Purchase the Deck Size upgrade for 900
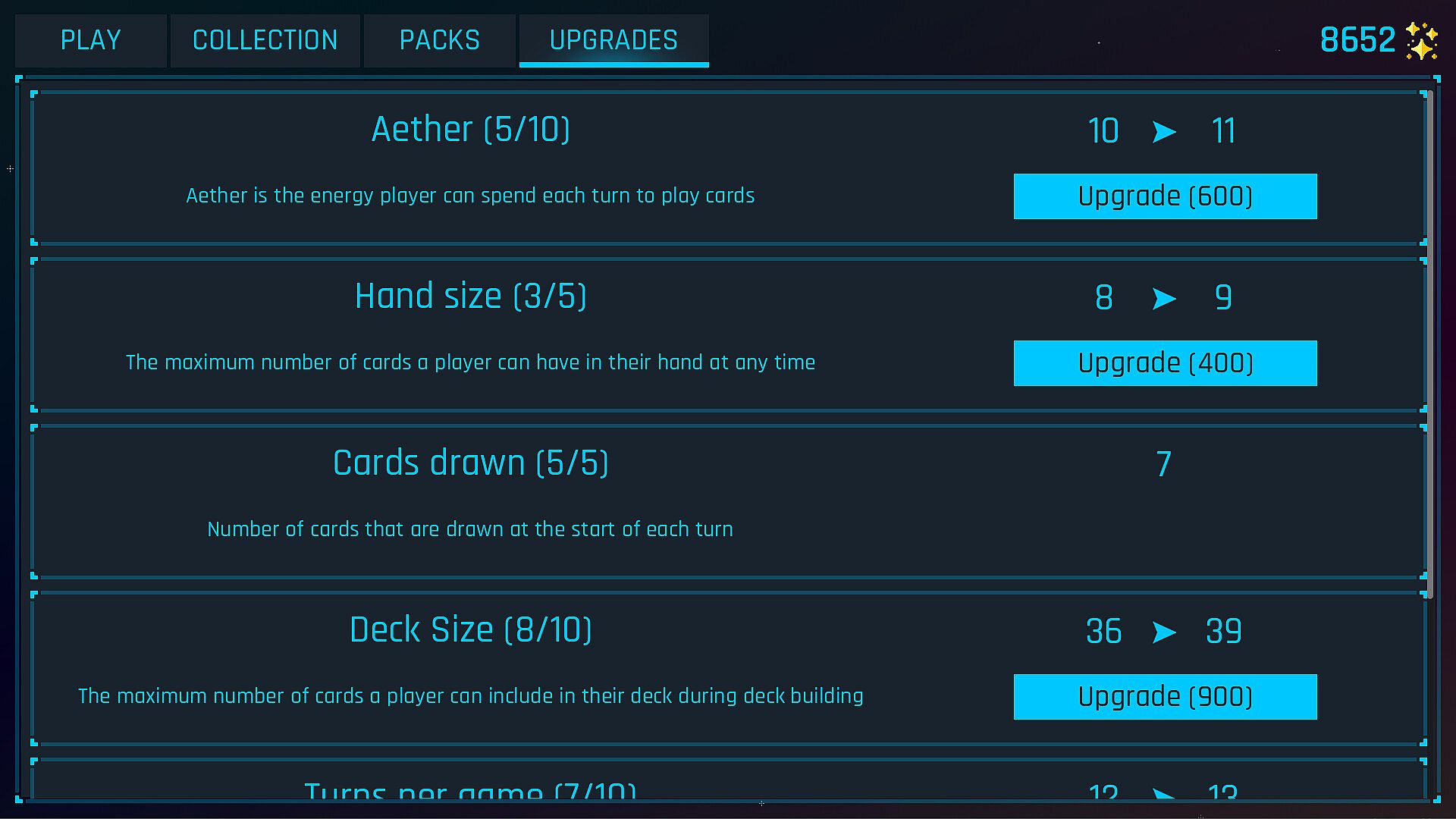Image resolution: width=1456 pixels, height=819 pixels. [x=1165, y=697]
